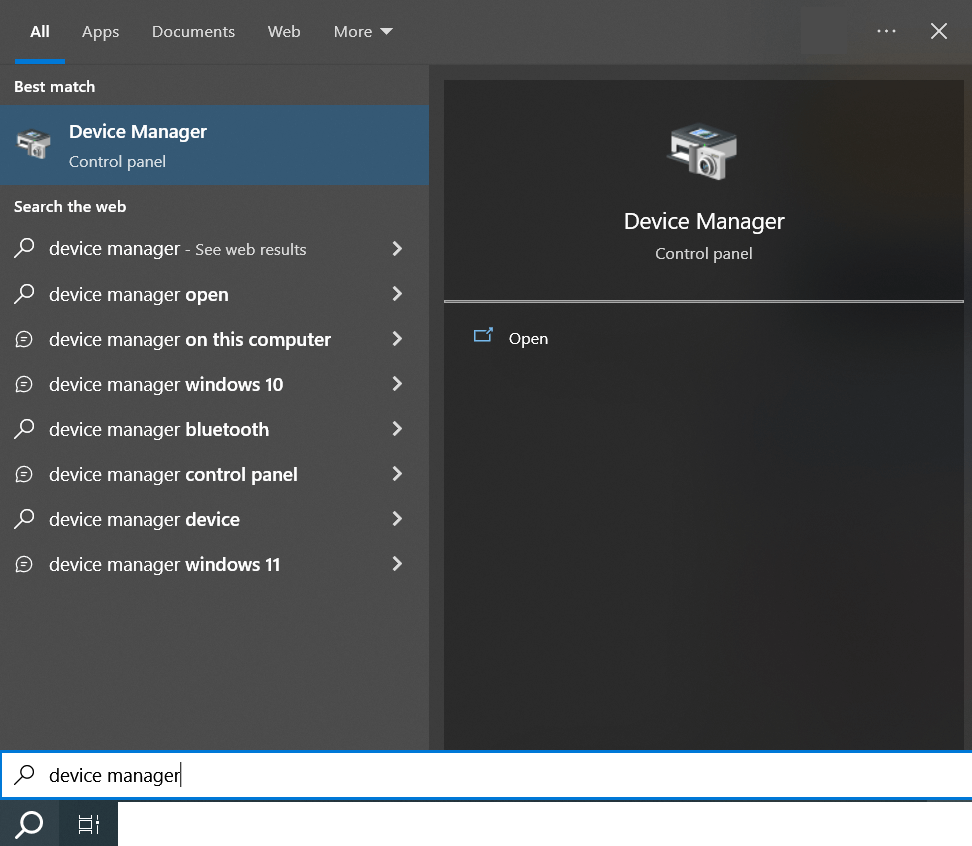Close the search panel
972x846 pixels.
point(938,32)
